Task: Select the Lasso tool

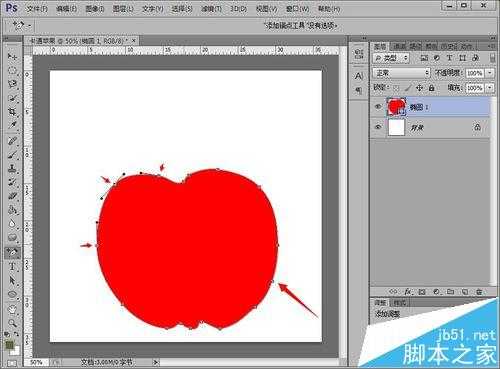Action: (x=12, y=84)
